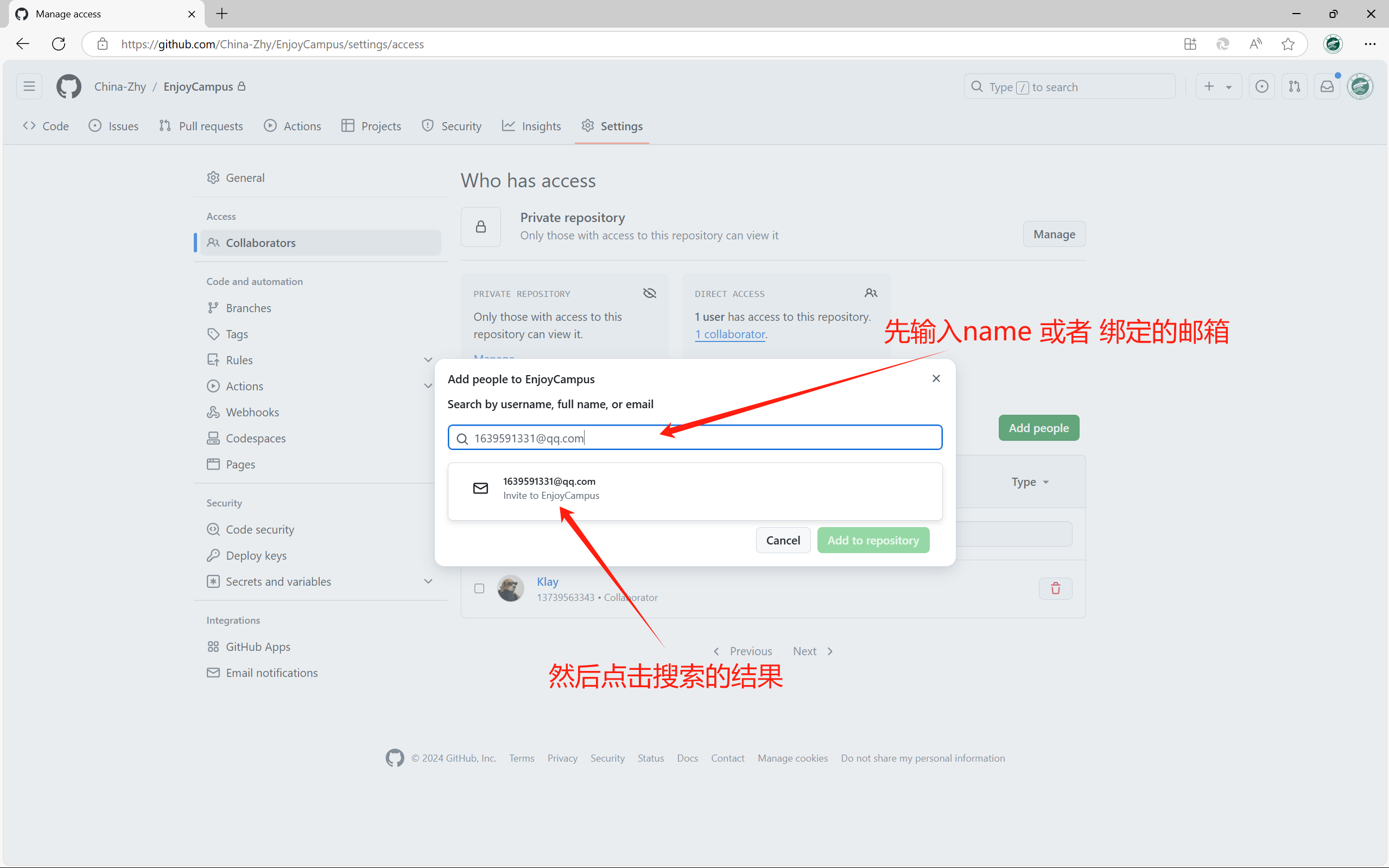This screenshot has height=868, width=1389.
Task: Open the create new plus menu
Action: pos(1219,87)
